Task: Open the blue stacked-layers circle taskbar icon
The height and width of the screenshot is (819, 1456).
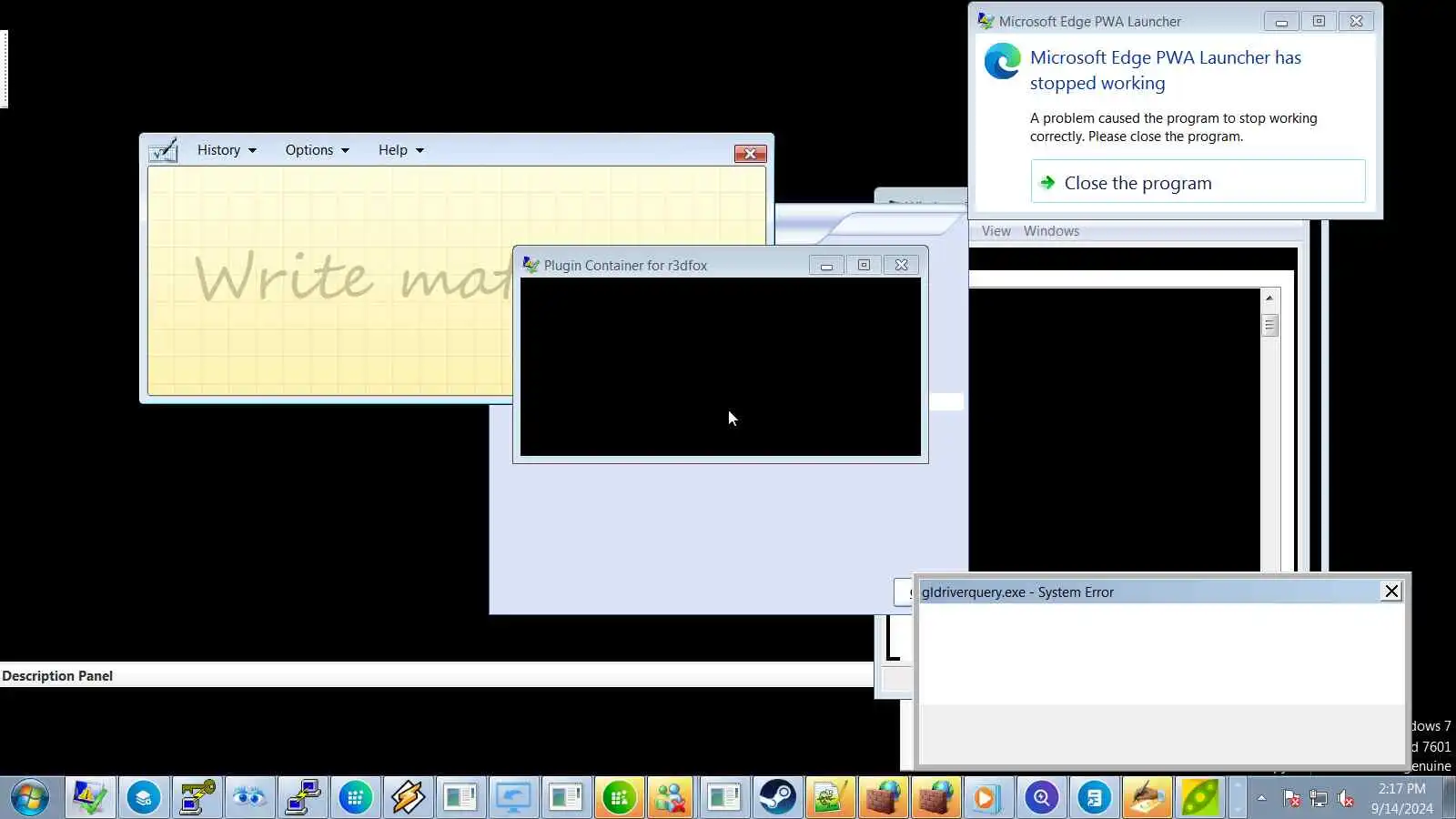Action: (143, 798)
